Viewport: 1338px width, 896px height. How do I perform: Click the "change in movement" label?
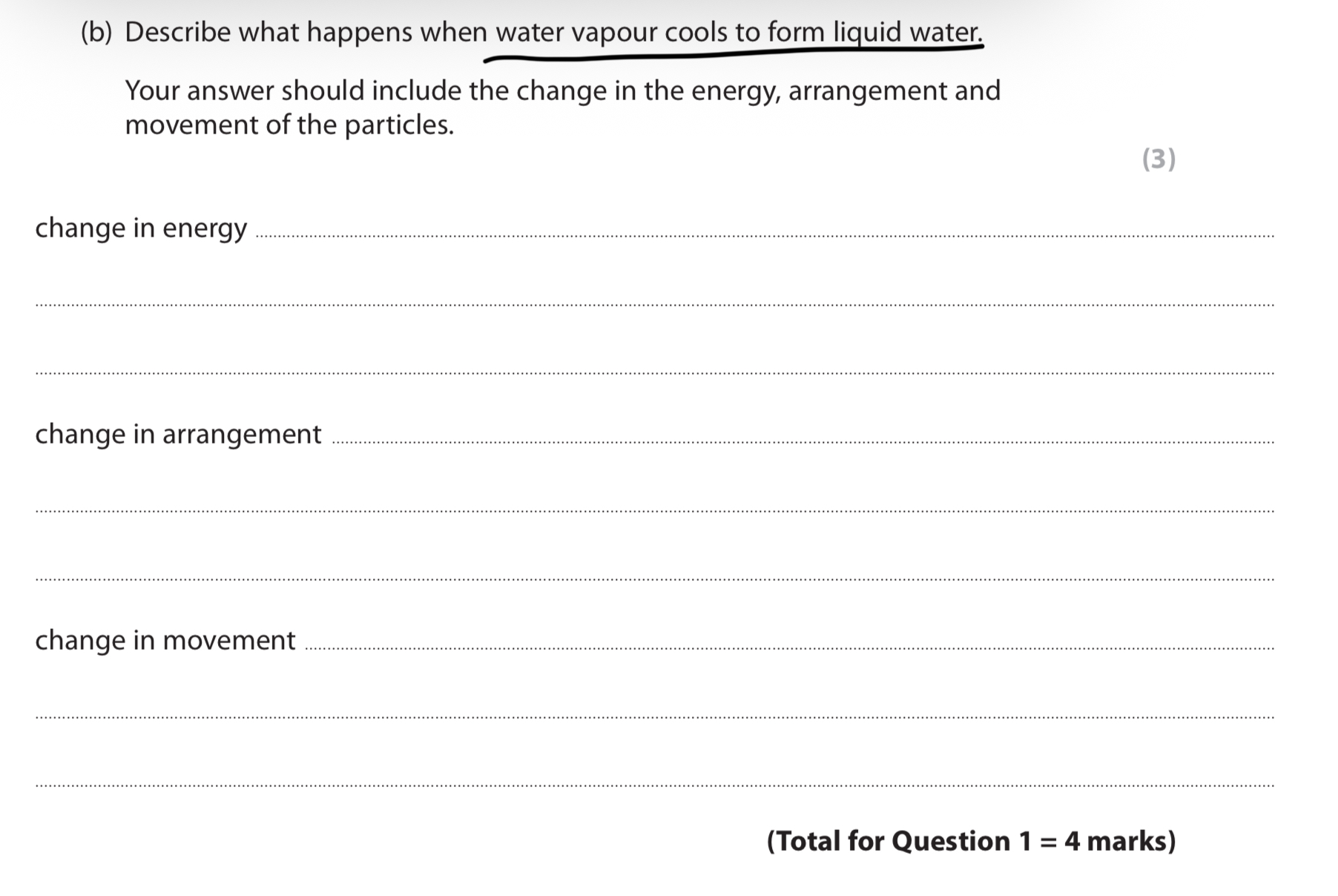point(165,640)
